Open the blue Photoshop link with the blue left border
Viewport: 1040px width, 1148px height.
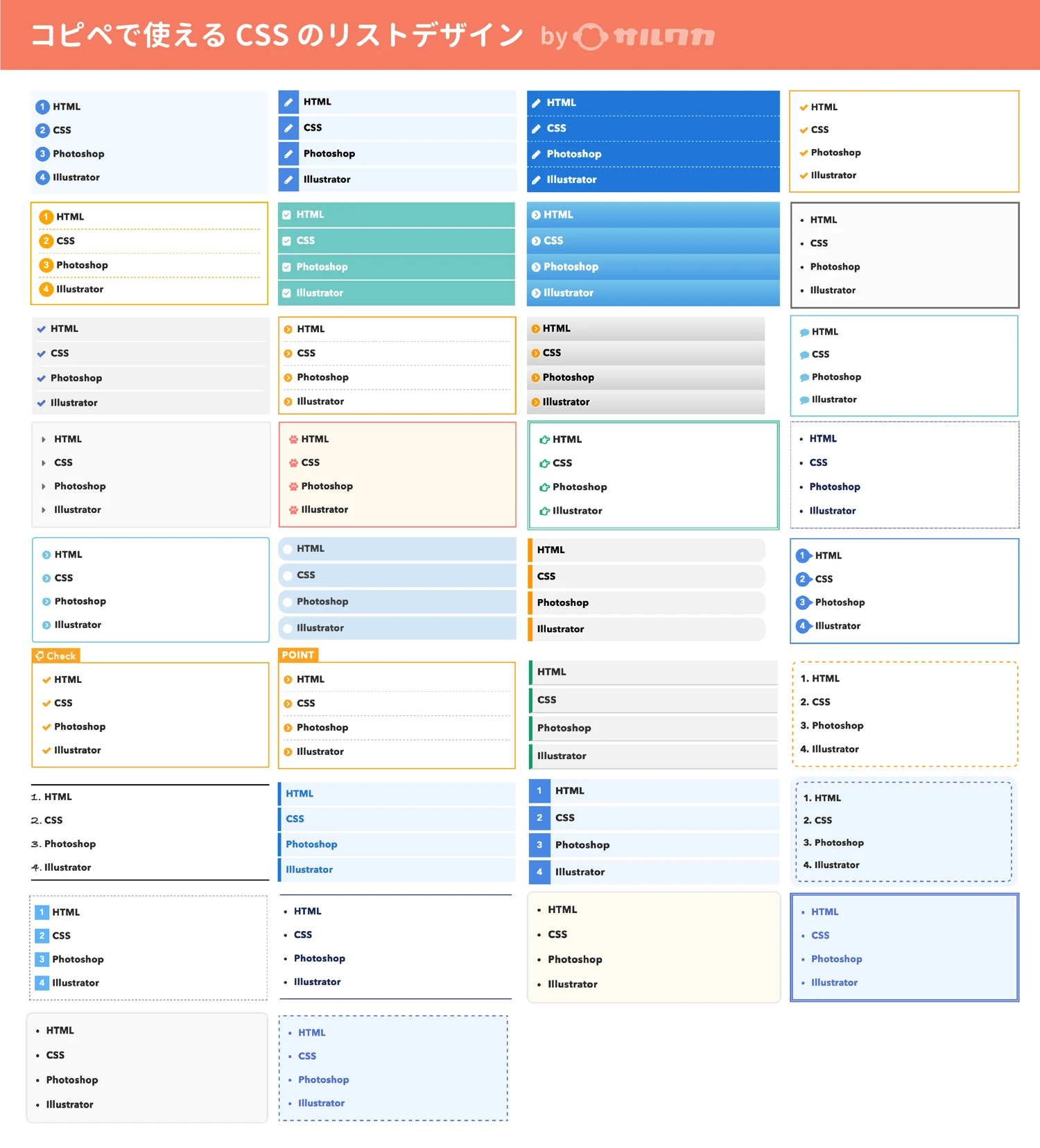click(311, 844)
